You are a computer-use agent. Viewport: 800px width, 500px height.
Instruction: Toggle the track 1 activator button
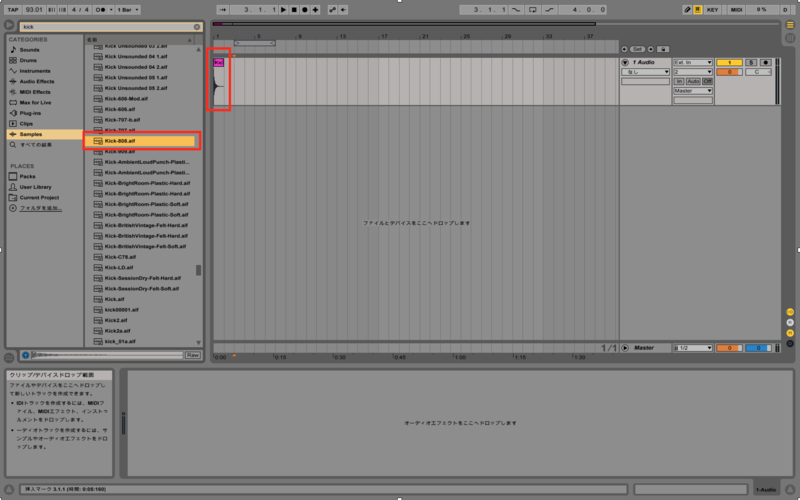pos(729,62)
